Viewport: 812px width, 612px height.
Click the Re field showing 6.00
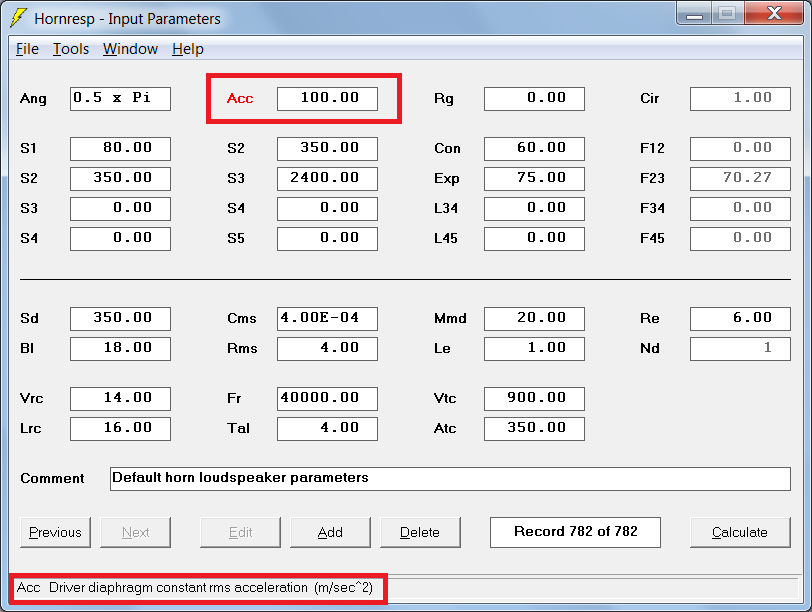pos(741,318)
